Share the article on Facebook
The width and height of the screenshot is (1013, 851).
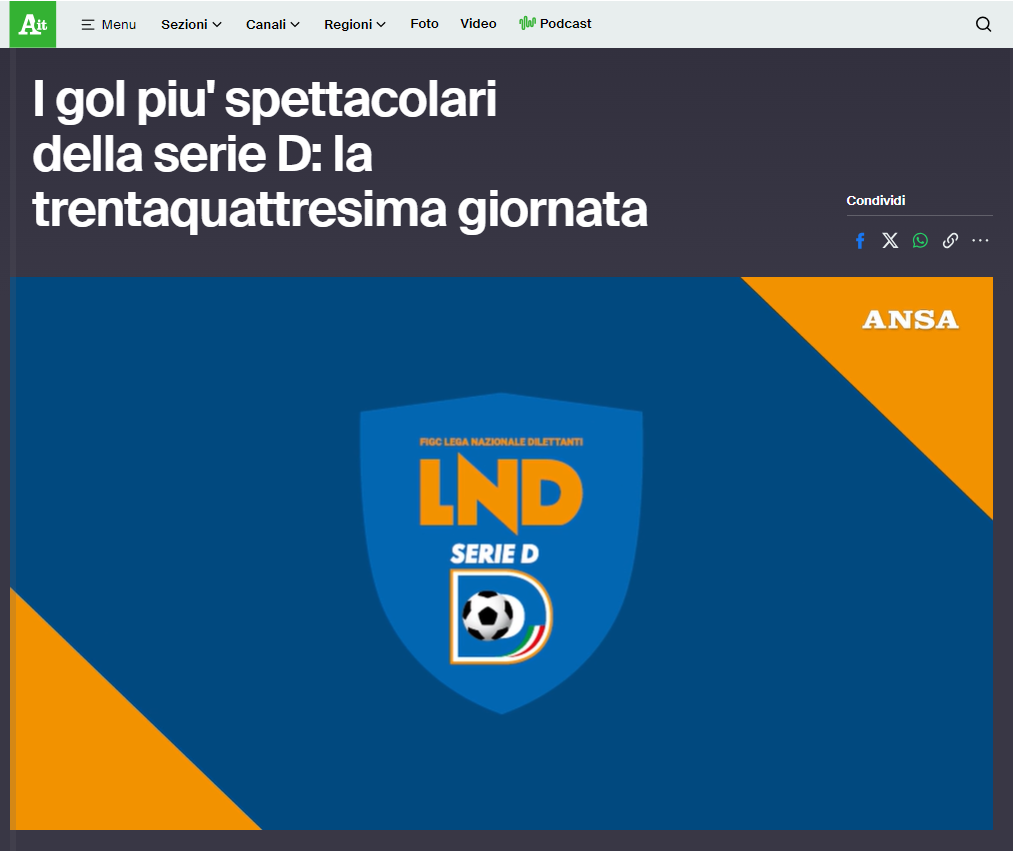click(860, 241)
